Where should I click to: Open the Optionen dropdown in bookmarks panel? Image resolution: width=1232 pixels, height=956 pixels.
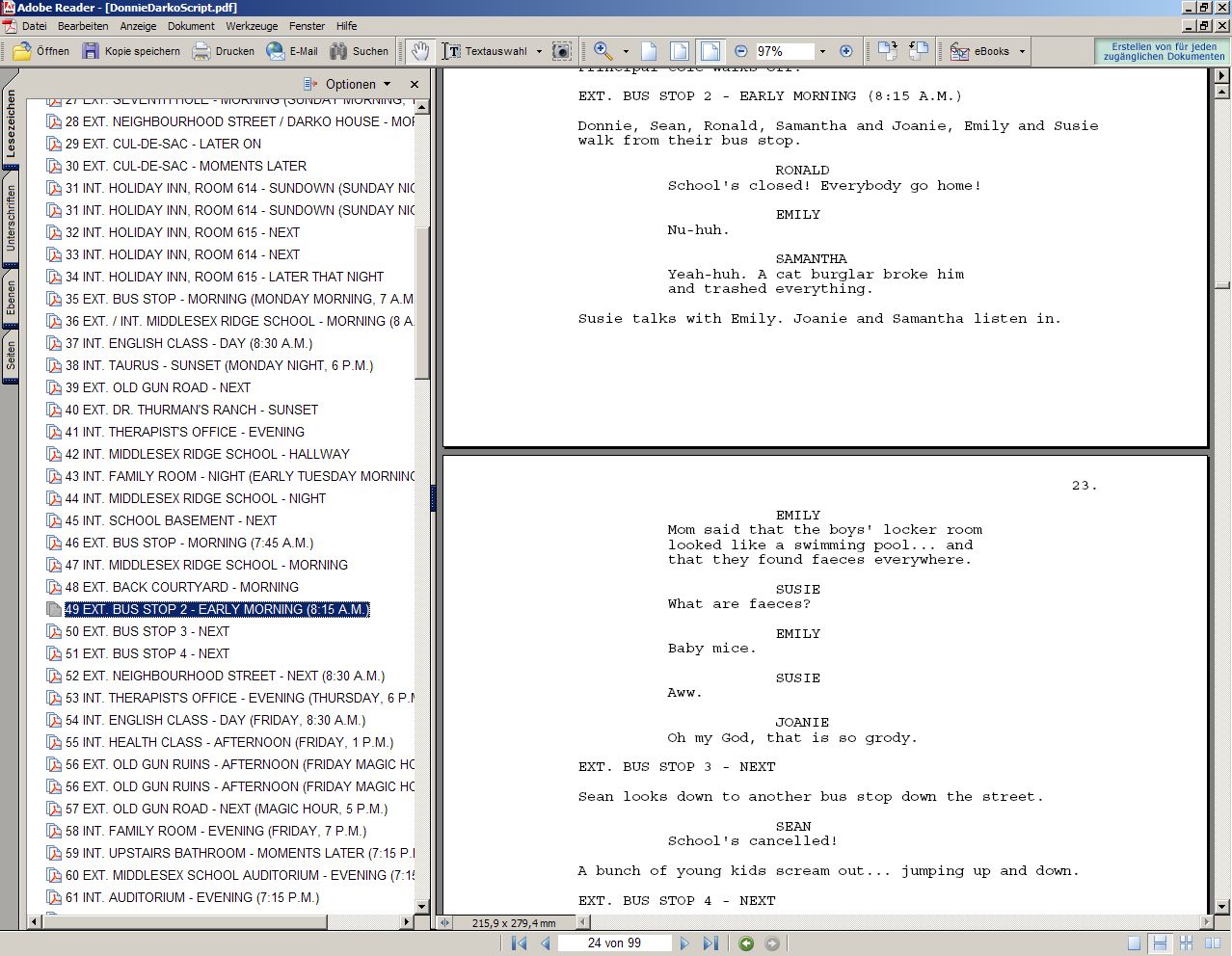point(348,84)
